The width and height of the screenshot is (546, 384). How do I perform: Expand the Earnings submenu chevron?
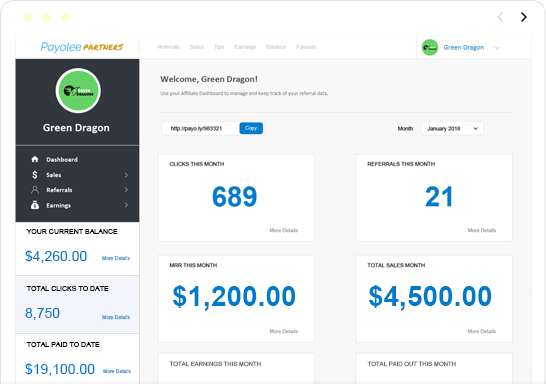tap(126, 205)
